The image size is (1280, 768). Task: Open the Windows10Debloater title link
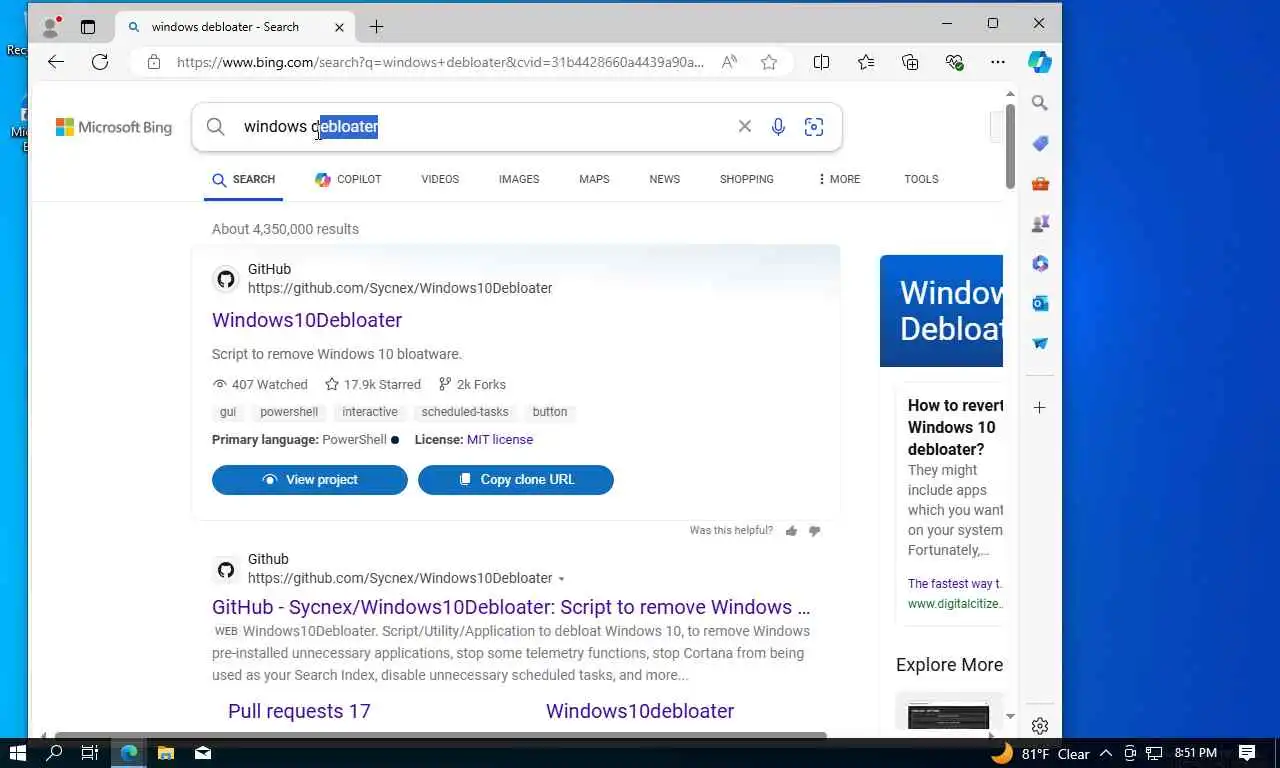[x=307, y=320]
